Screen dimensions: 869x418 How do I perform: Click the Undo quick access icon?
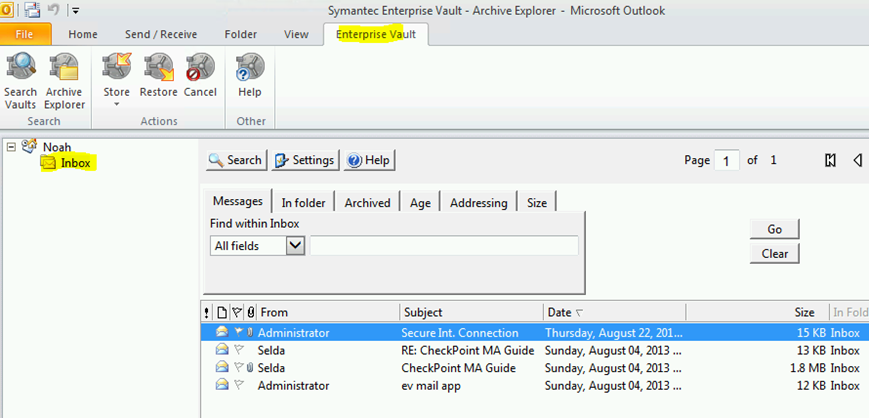pos(54,10)
